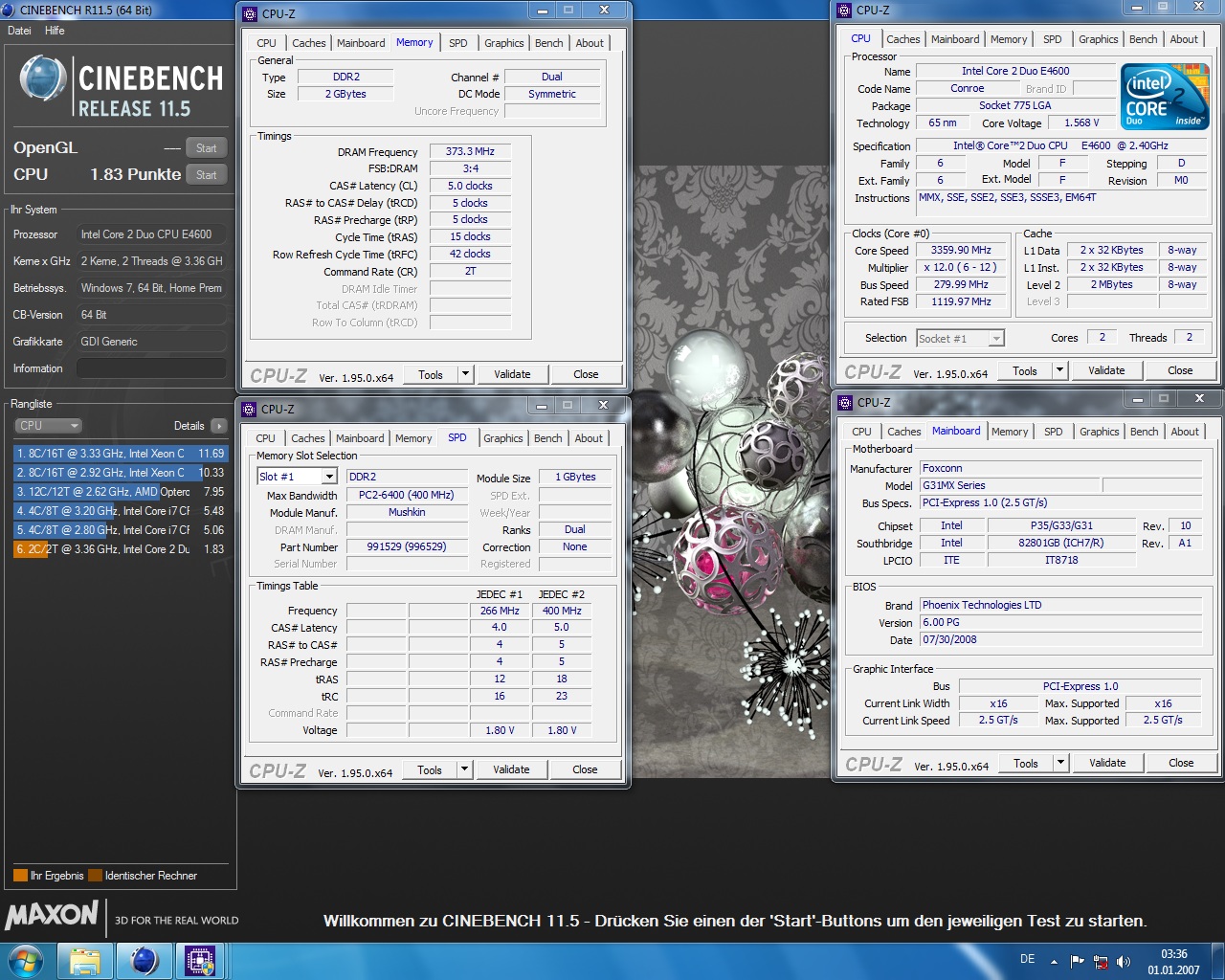
Task: Switch to Graphics tab in Memory CPU-Z window
Action: point(504,43)
